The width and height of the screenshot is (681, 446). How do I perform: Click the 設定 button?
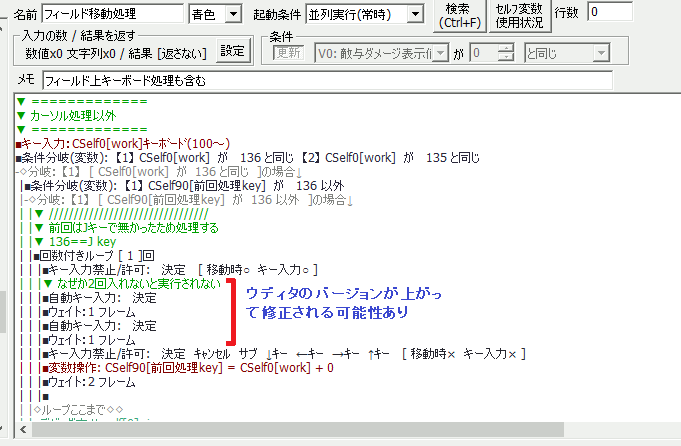233,51
